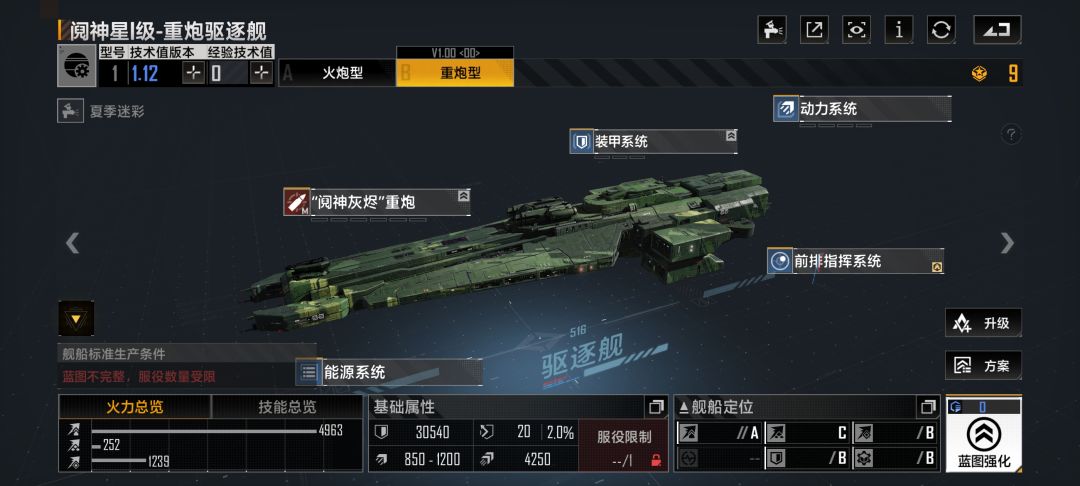Image resolution: width=1080 pixels, height=486 pixels.
Task: Expand the 装甲系统 module chevron
Action: (731, 136)
